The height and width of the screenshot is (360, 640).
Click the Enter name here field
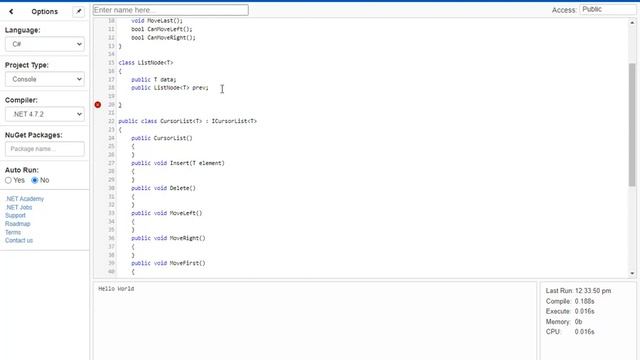point(171,10)
